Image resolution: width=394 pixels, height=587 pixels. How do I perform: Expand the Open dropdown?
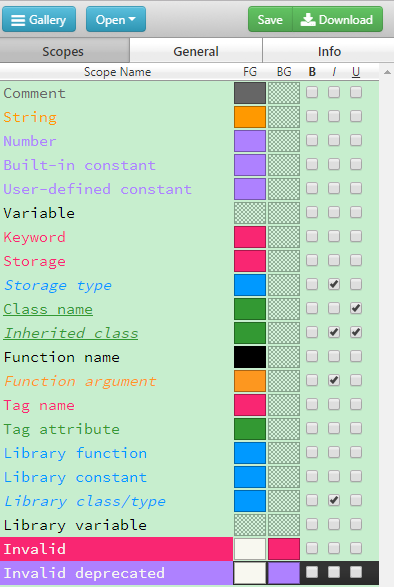(x=116, y=19)
